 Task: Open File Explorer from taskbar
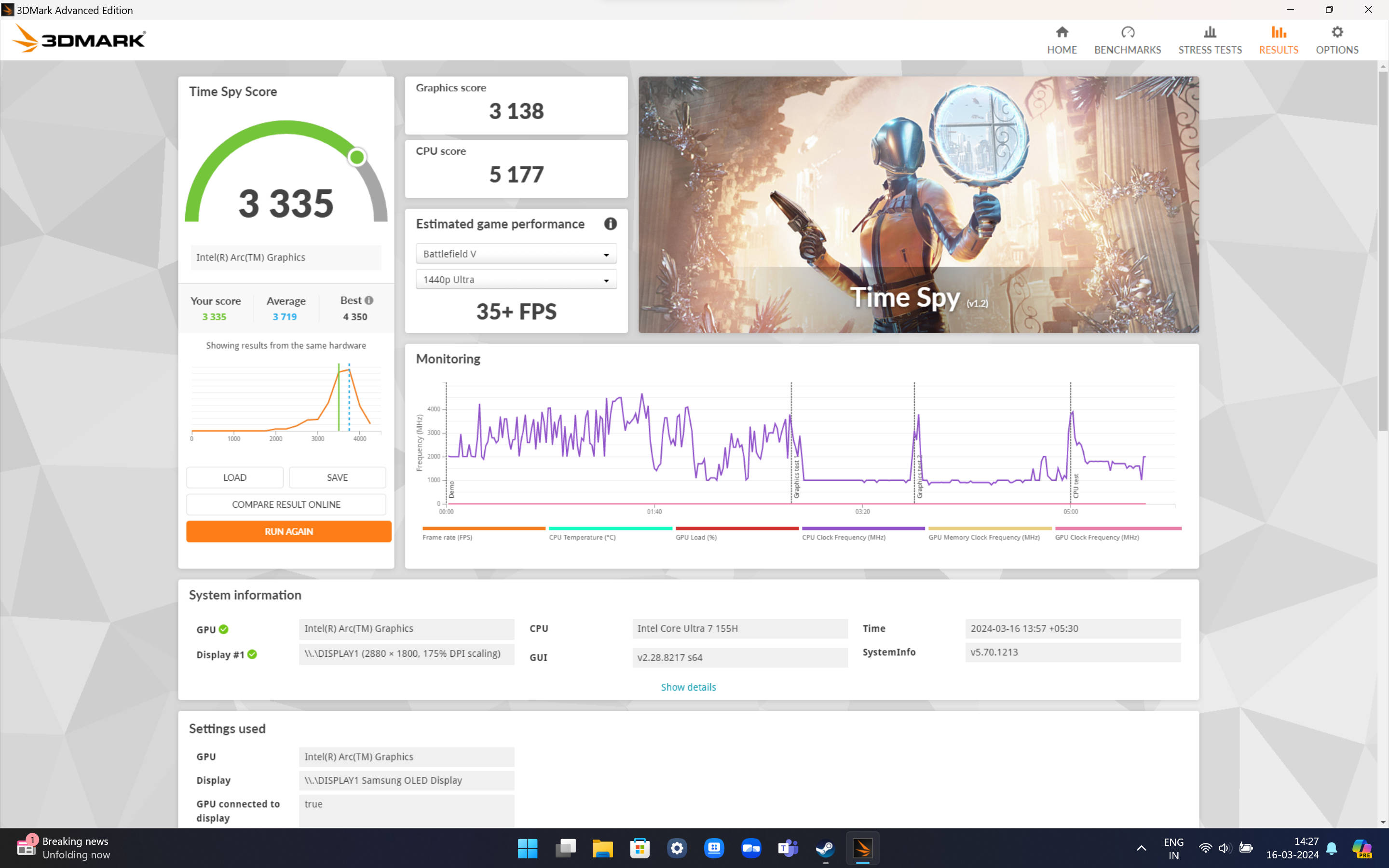point(603,848)
